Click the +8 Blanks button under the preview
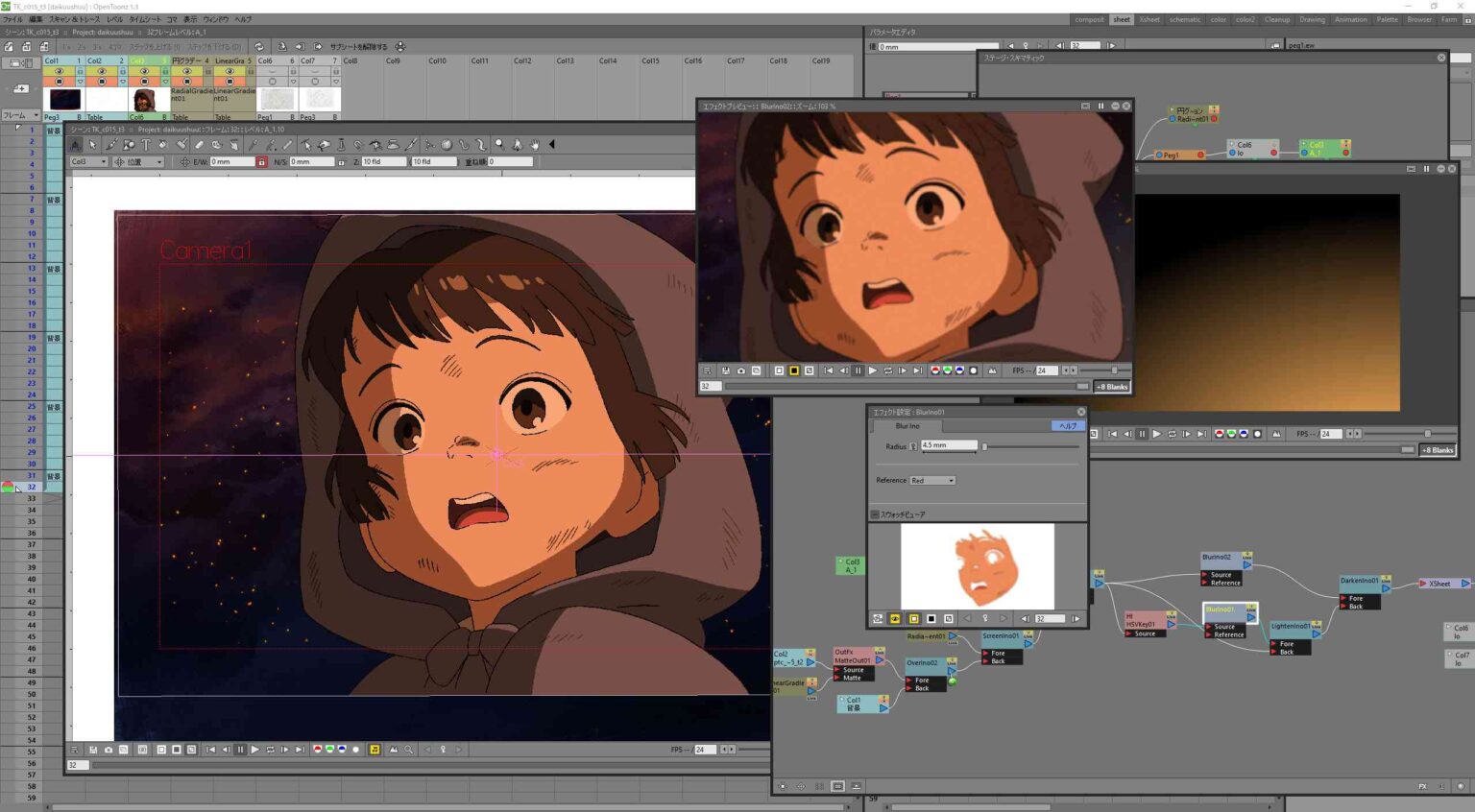 tap(1111, 386)
